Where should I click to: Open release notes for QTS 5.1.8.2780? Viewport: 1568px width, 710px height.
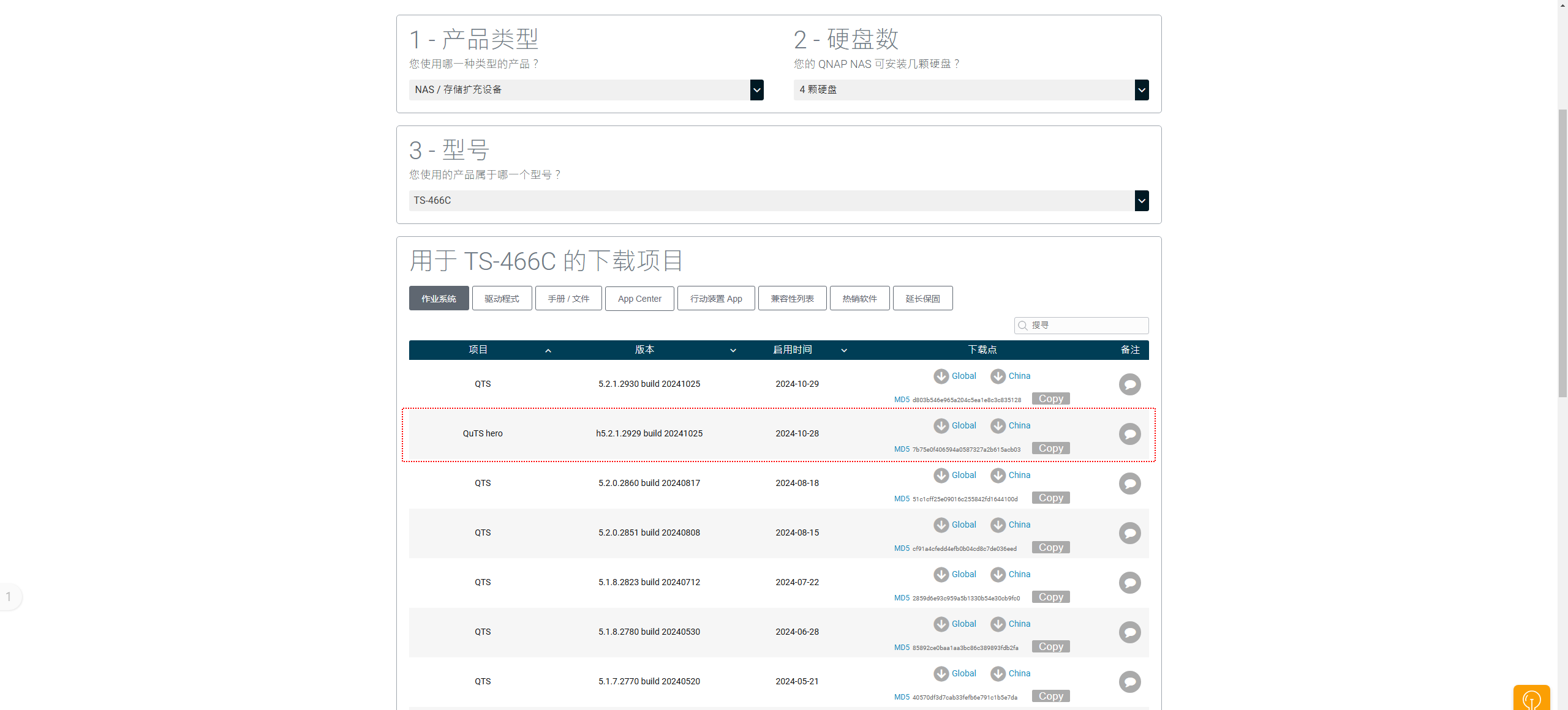1129,632
